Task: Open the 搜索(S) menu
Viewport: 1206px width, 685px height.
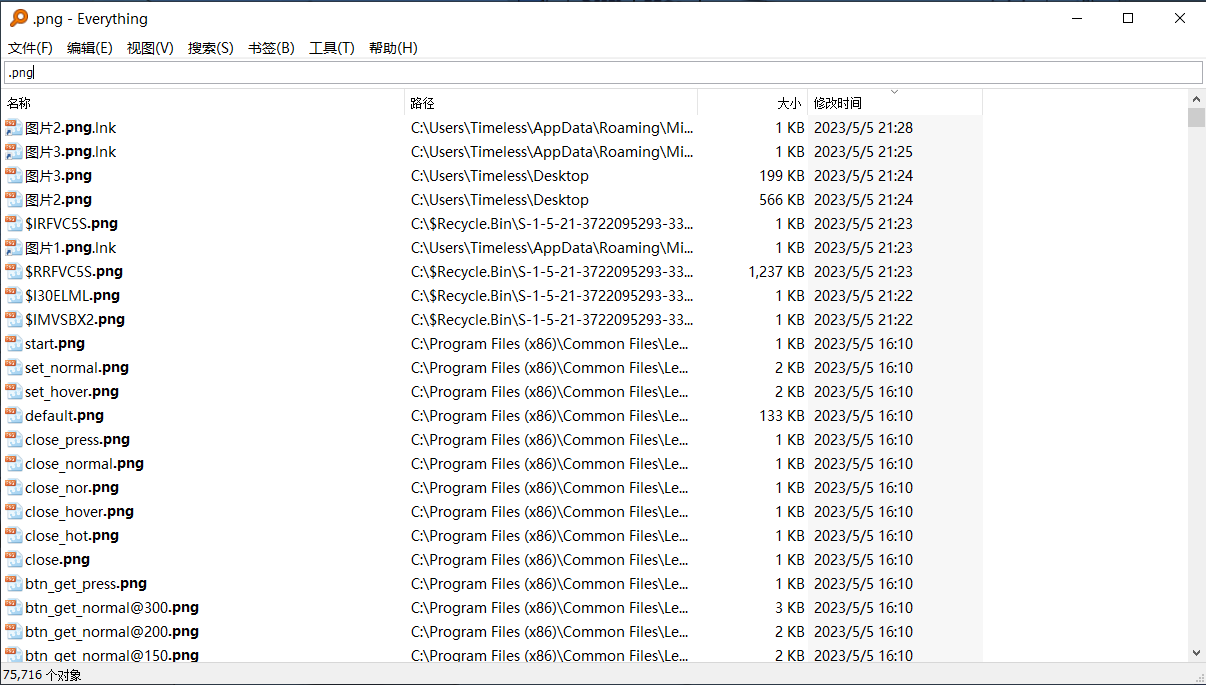Action: [x=211, y=48]
